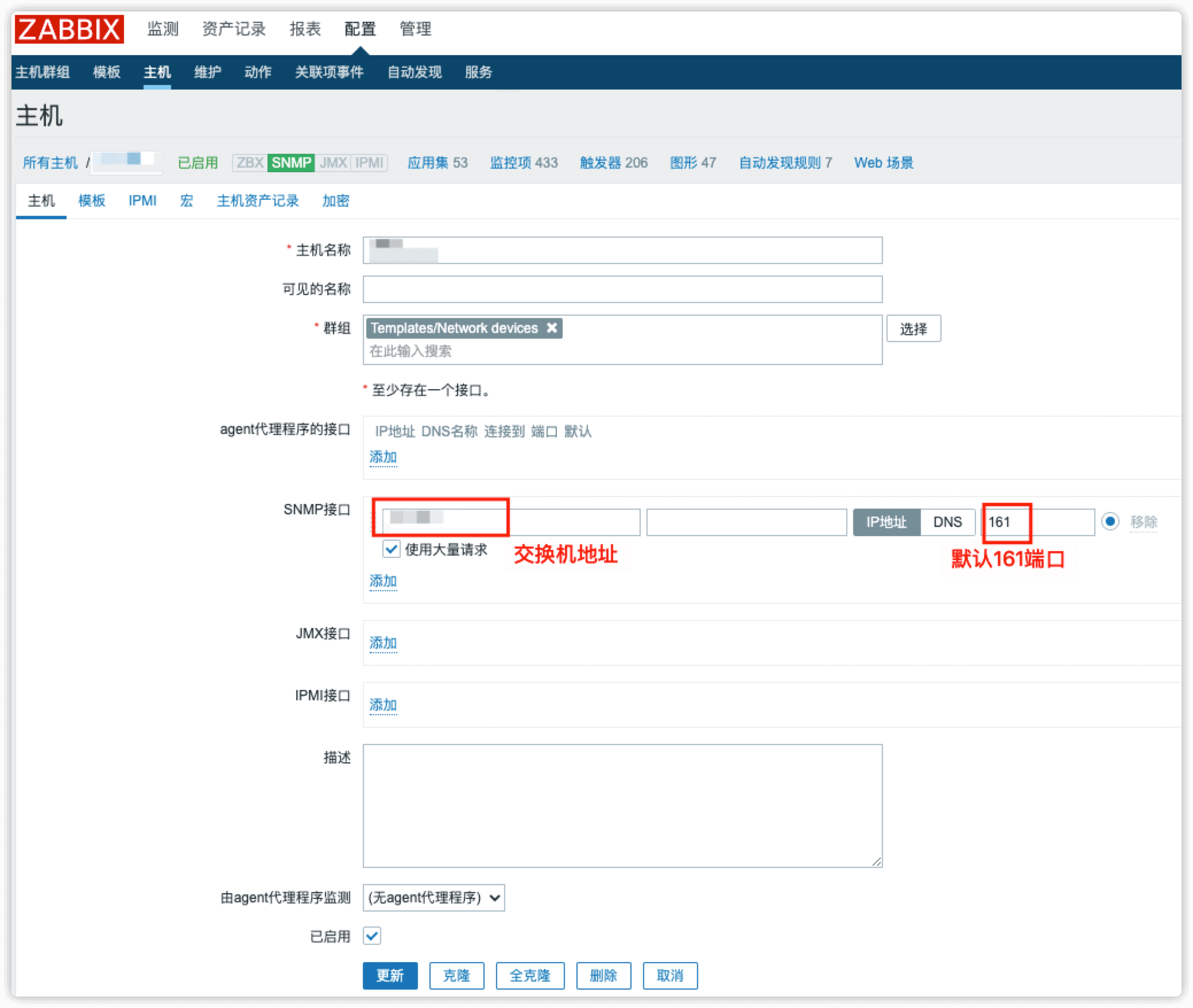The width and height of the screenshot is (1193, 1008).
Task: Open 监控项 433 link
Action: point(524,162)
